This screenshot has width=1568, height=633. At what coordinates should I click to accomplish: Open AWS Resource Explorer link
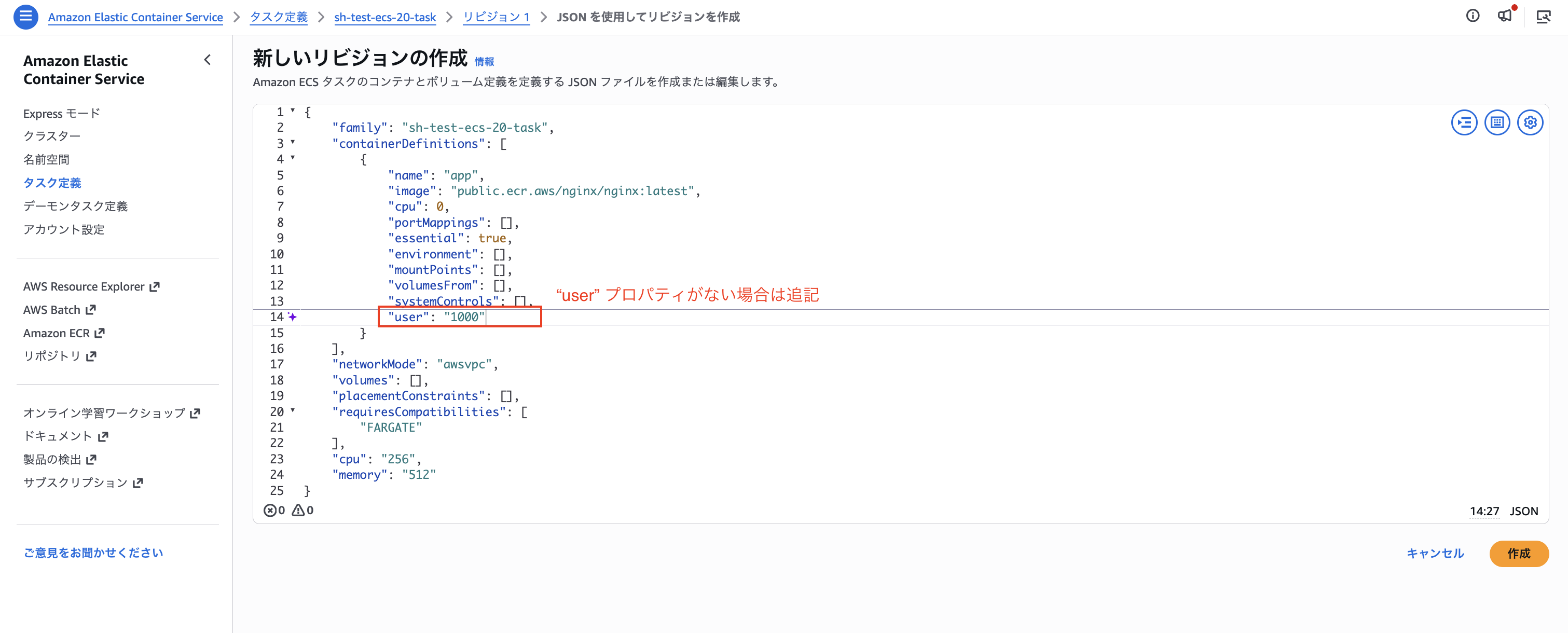[x=84, y=286]
